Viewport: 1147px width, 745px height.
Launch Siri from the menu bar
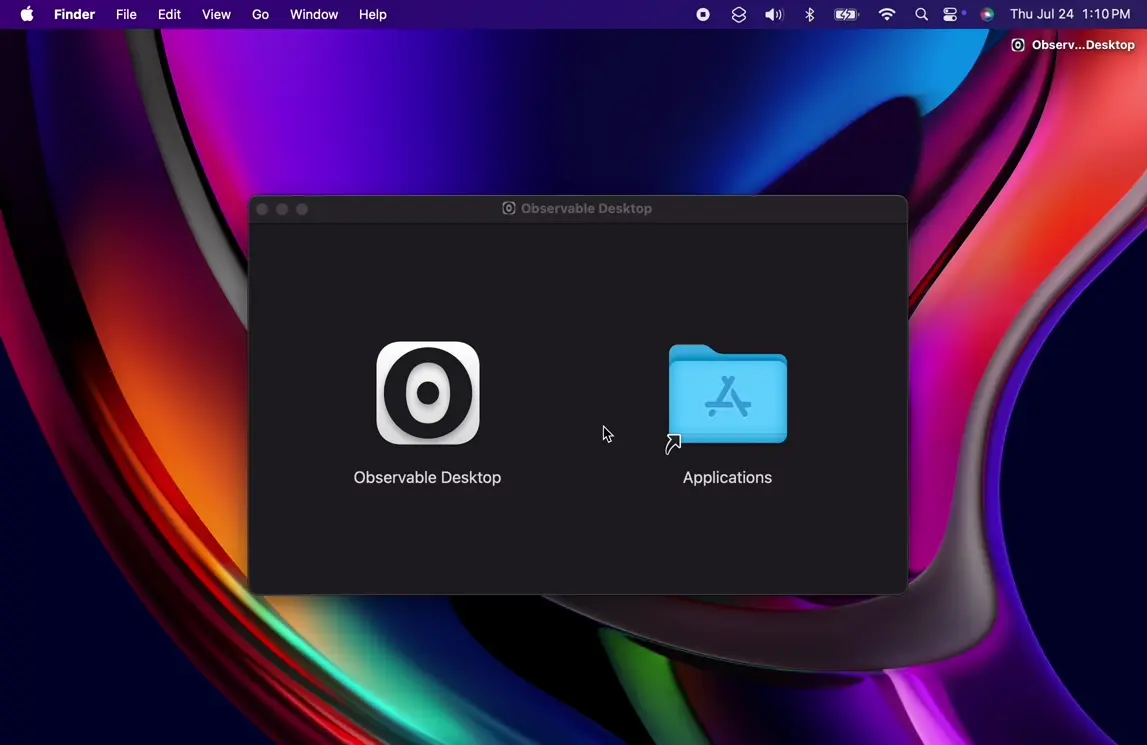[x=987, y=15]
